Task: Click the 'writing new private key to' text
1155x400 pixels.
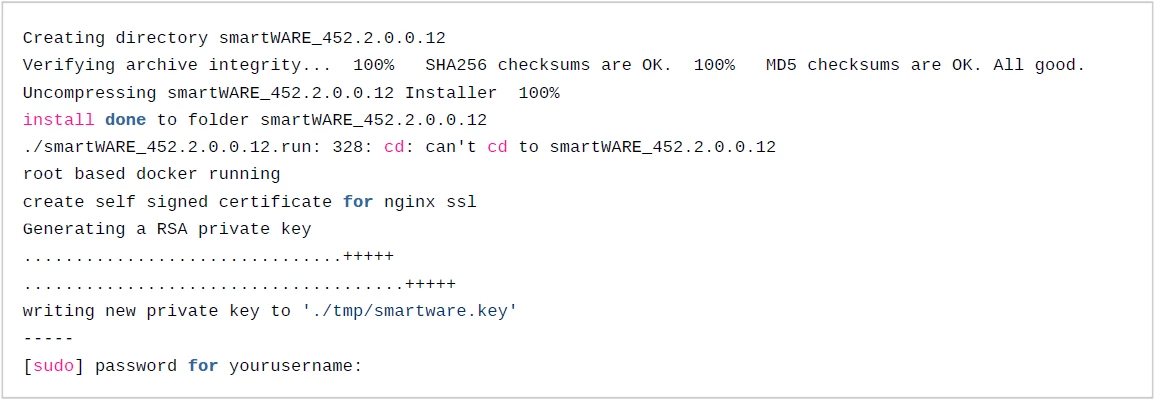Action: point(157,311)
